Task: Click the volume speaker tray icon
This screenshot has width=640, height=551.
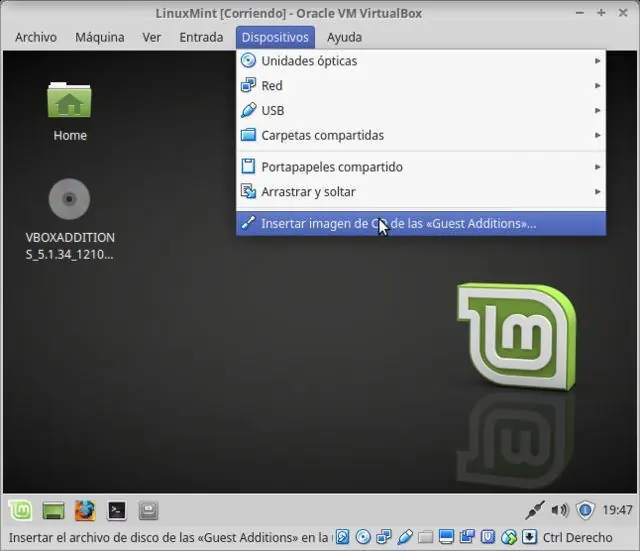Action: [560, 510]
